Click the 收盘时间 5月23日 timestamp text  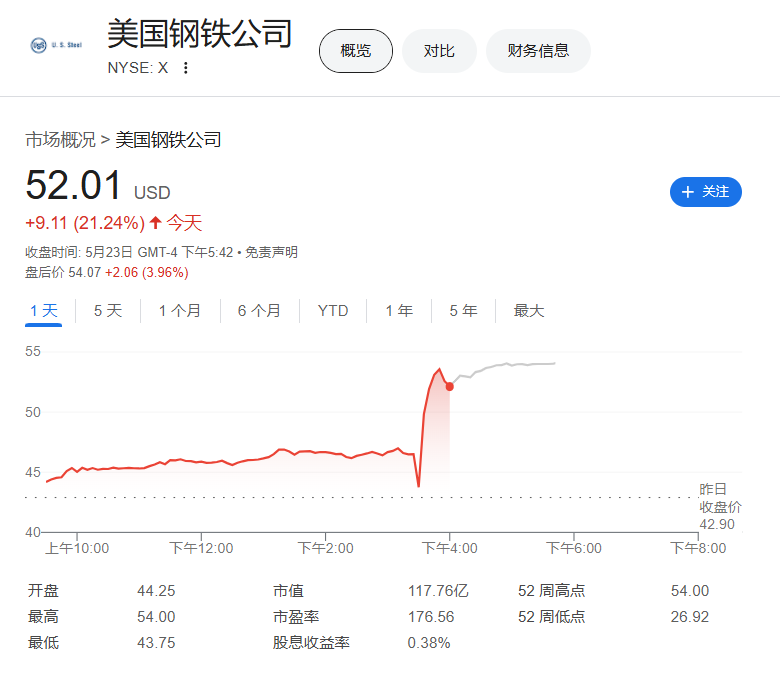[129, 252]
